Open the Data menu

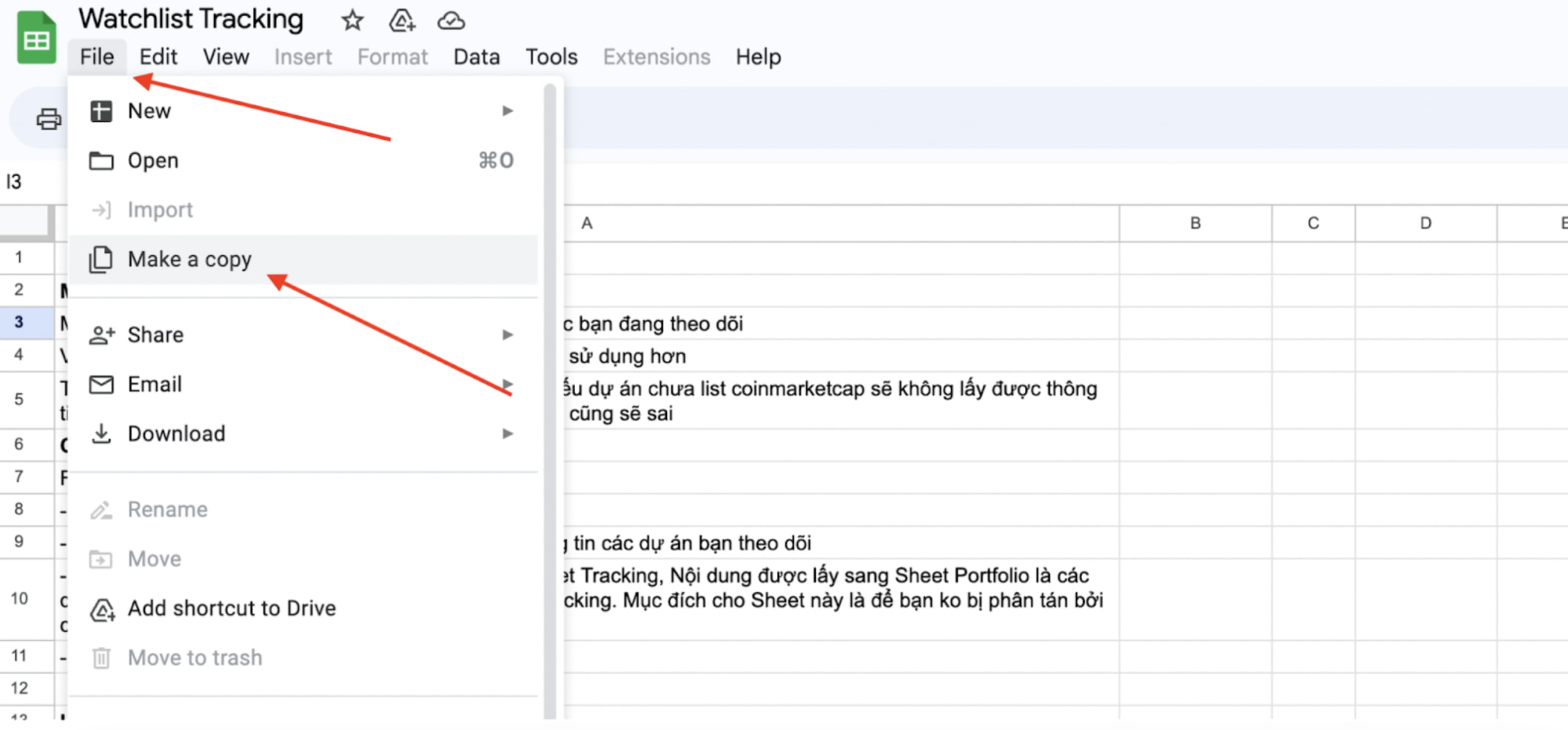coord(476,57)
